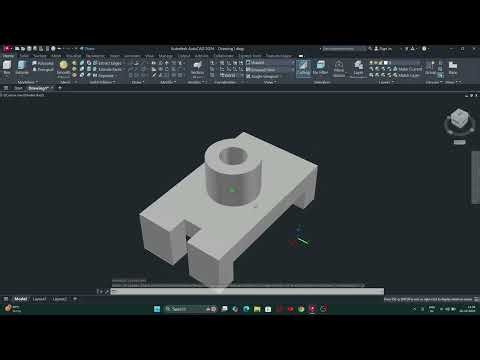Click the Separate solid tool
The width and height of the screenshot is (480, 360).
pos(103,76)
